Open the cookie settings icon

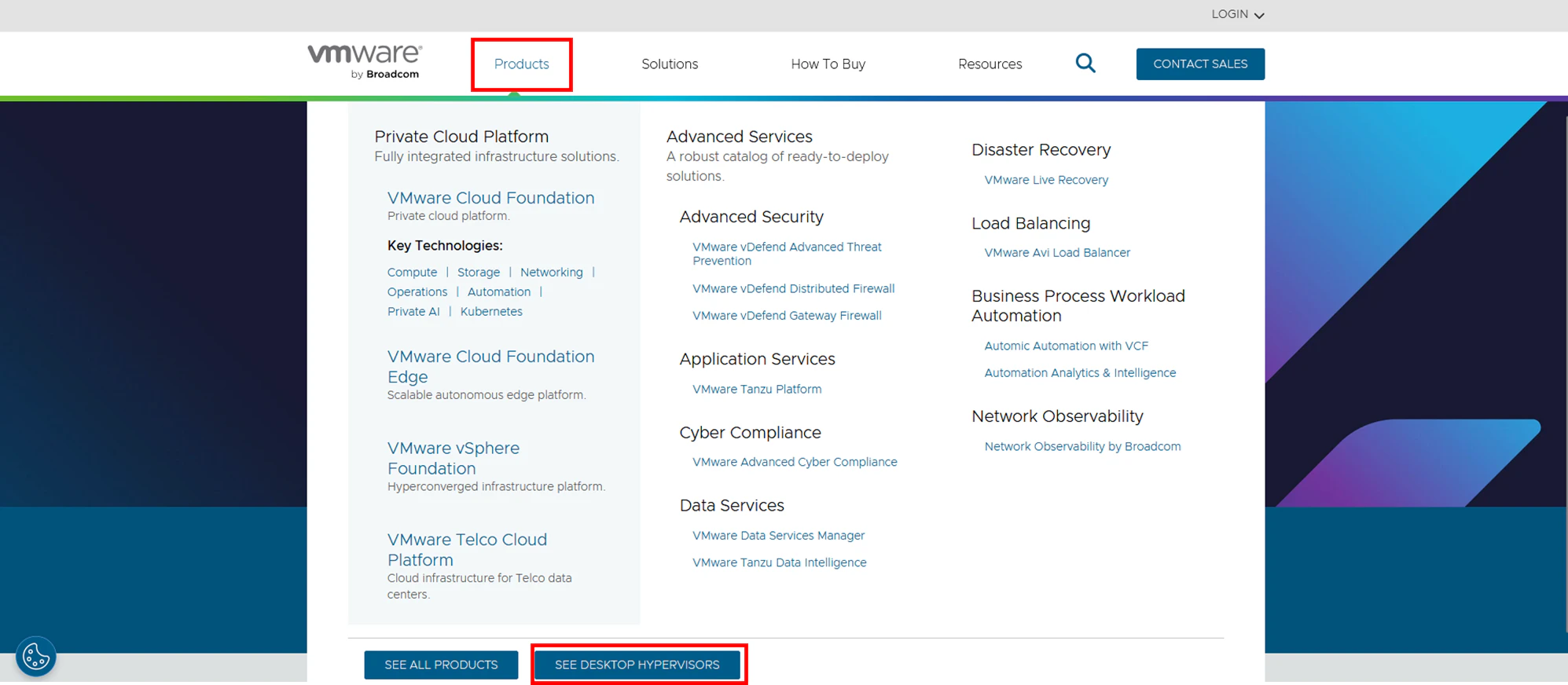(36, 656)
